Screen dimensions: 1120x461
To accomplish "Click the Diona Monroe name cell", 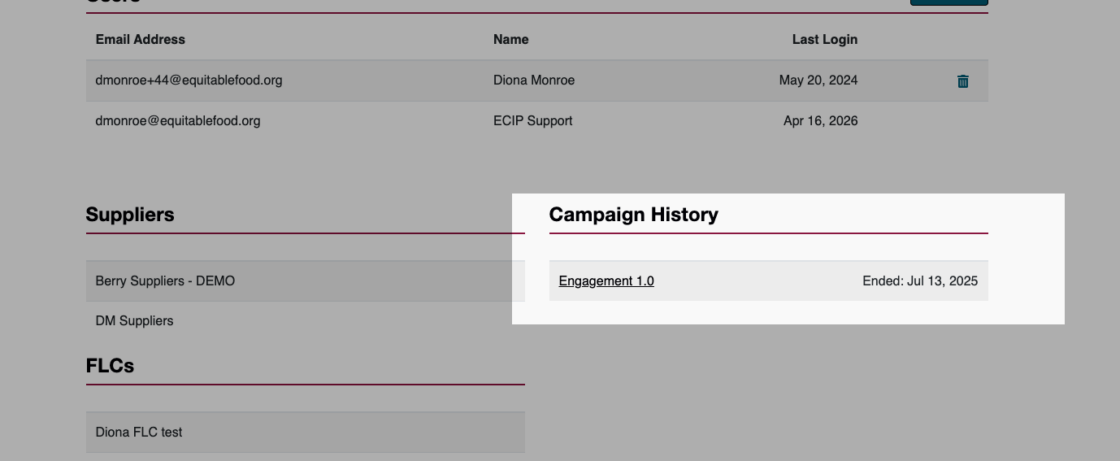I will point(534,81).
